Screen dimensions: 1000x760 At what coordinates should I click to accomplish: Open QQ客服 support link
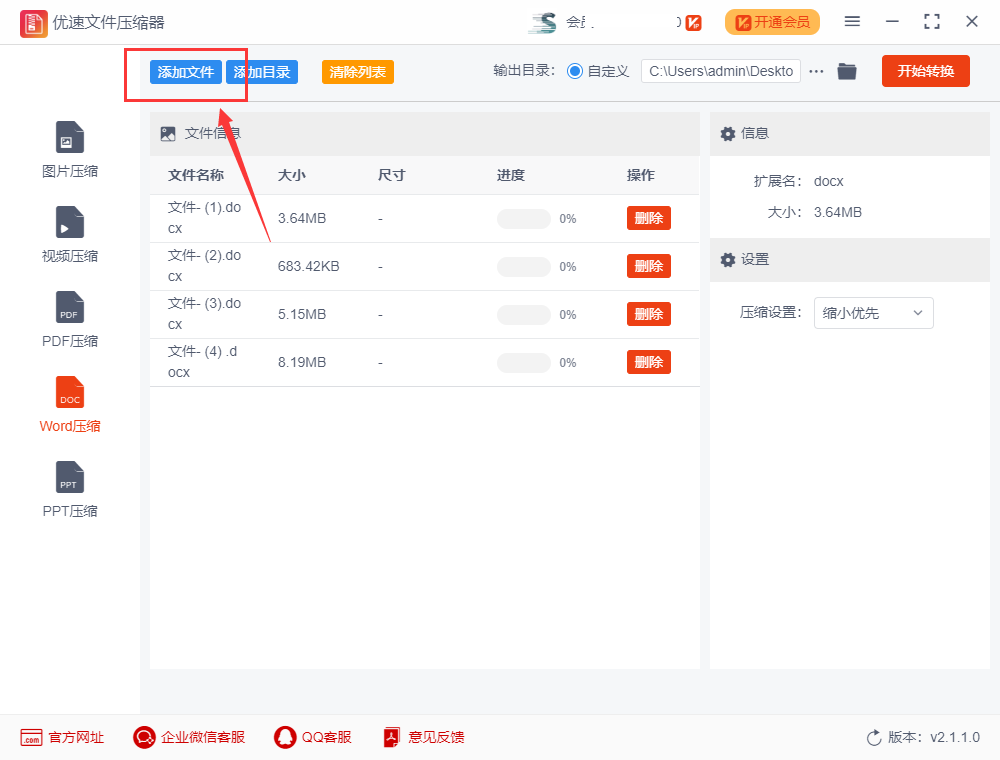tap(312, 738)
